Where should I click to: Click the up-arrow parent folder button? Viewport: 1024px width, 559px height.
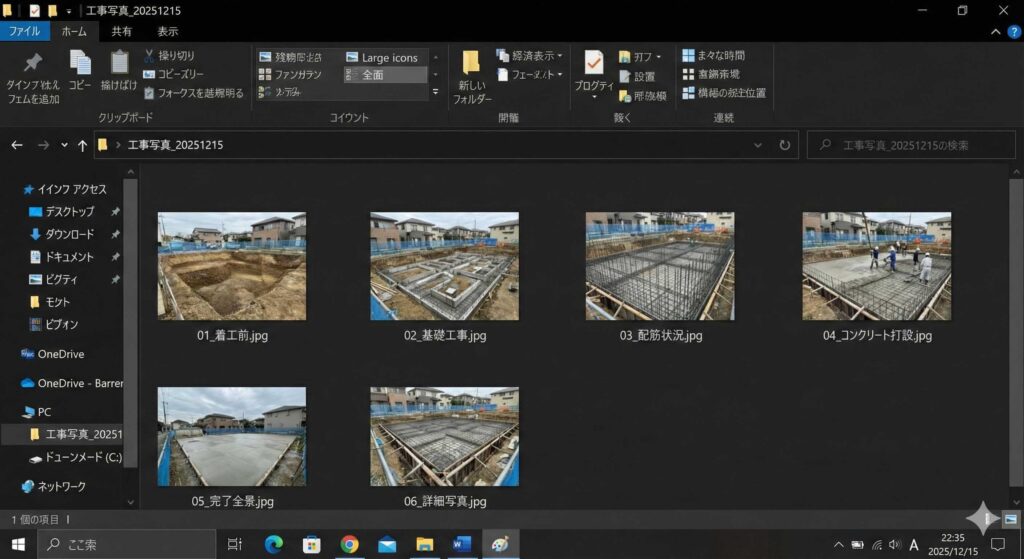click(x=82, y=145)
